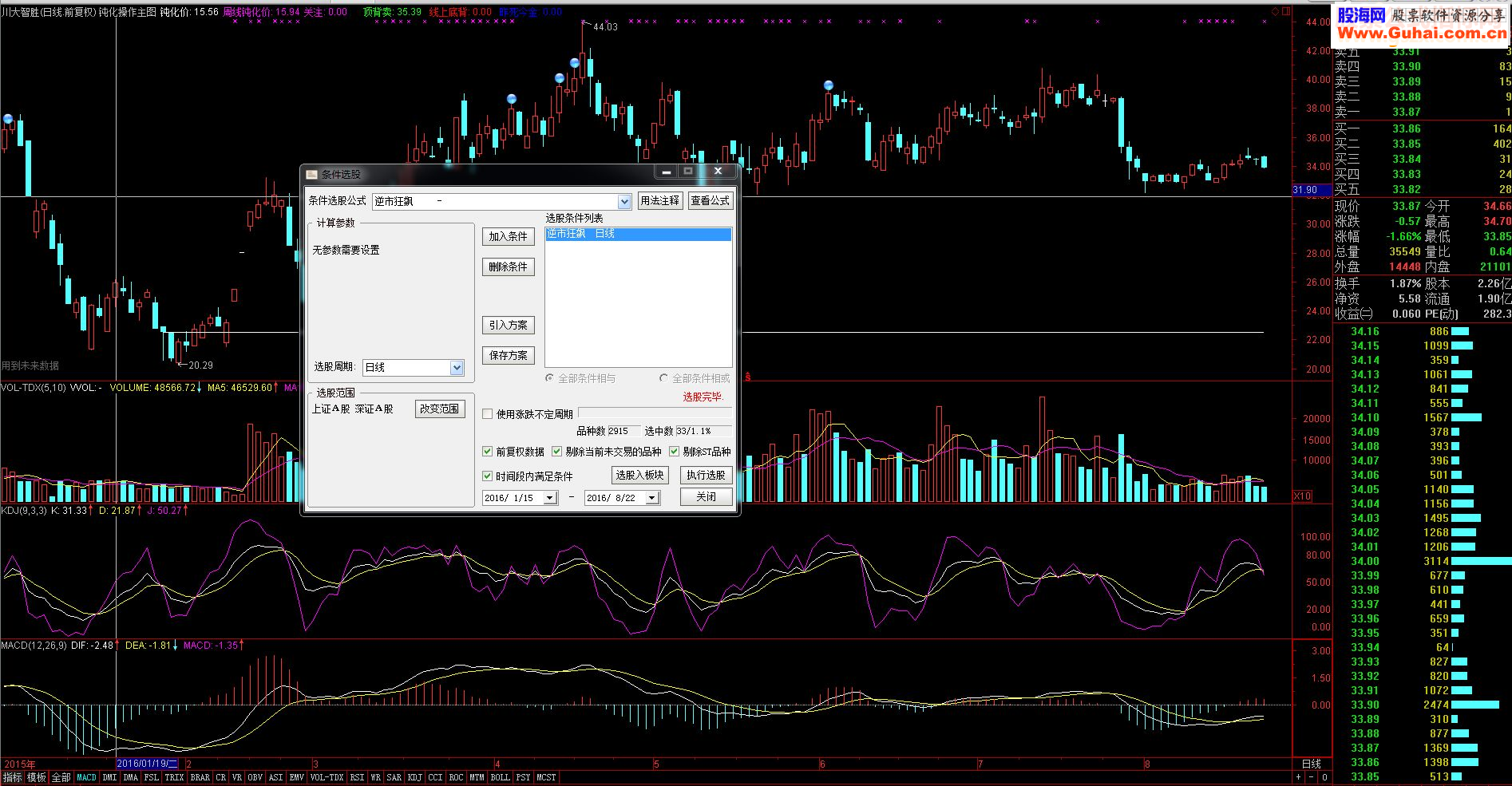Image resolution: width=1512 pixels, height=786 pixels.
Task: Click 删除条件 button
Action: [x=509, y=267]
